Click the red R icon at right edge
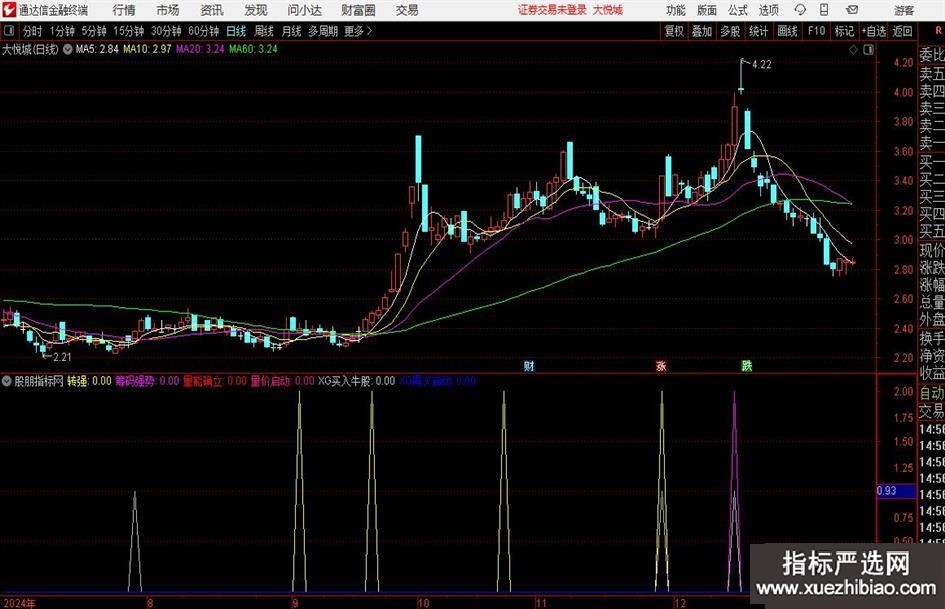Viewport: 945px width, 609px height. [x=938, y=31]
